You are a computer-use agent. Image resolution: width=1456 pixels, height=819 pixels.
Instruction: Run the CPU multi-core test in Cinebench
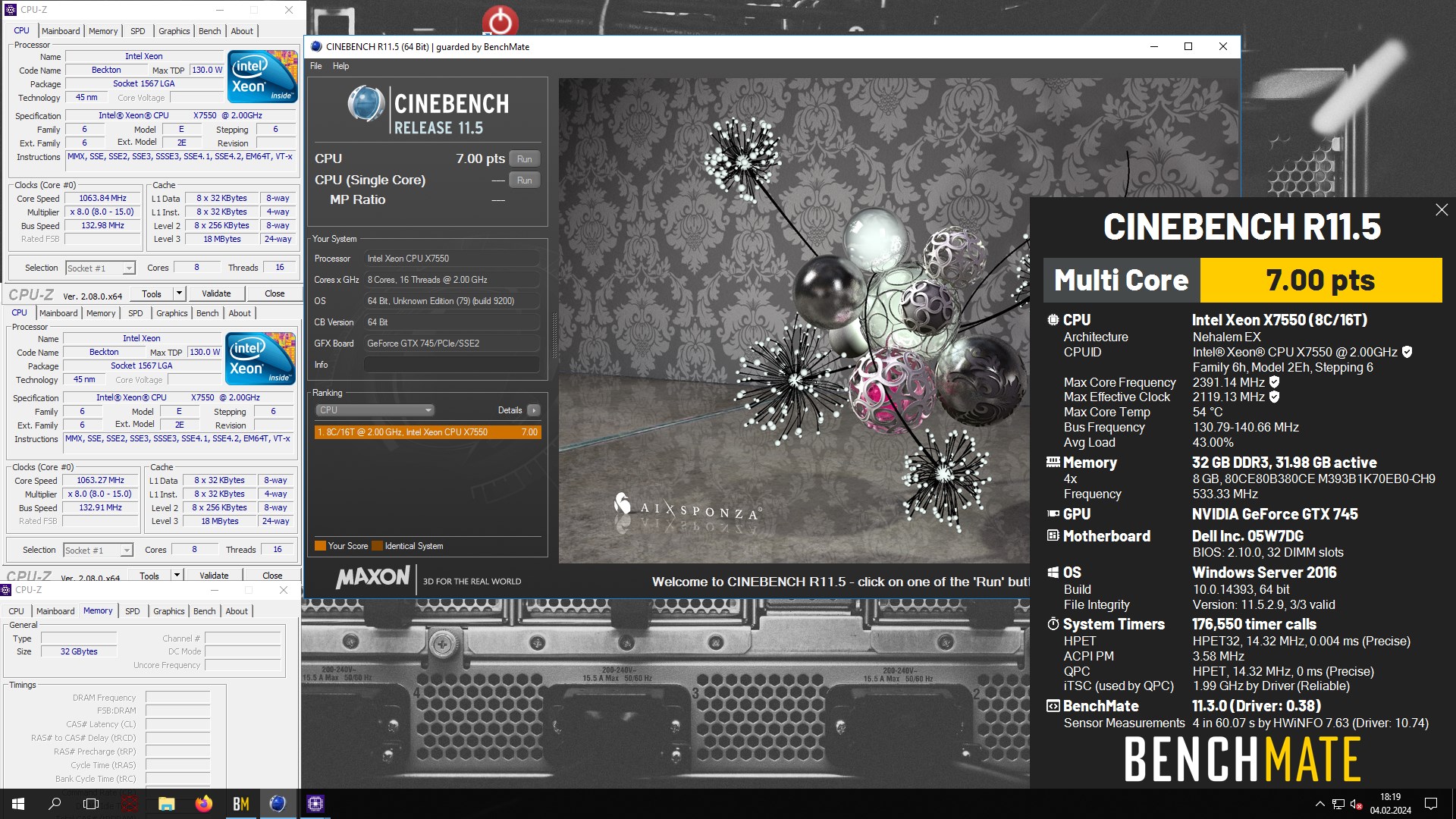(525, 159)
